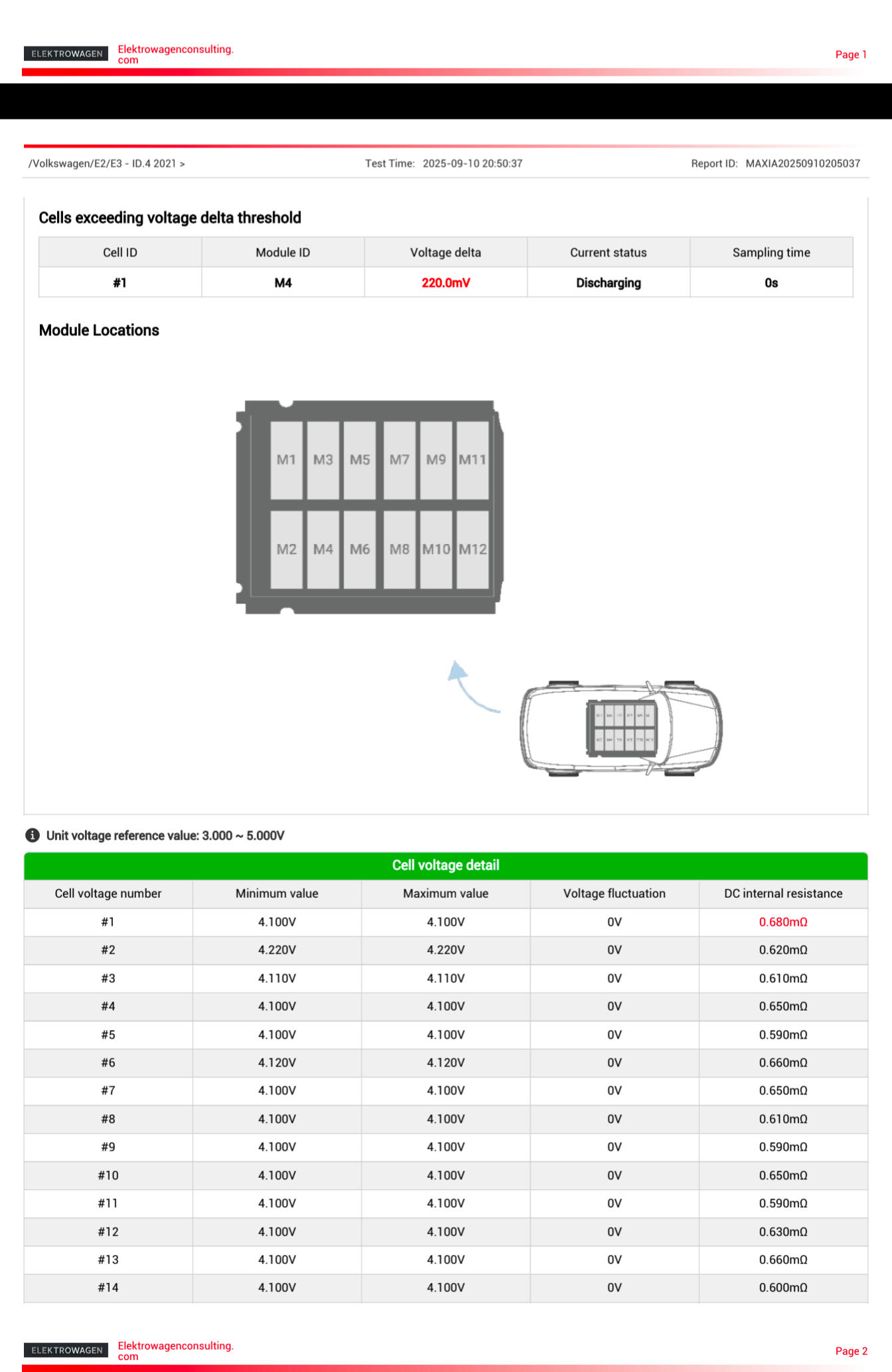
Task: Click the blue curved arrow near the car
Action: pos(468,687)
